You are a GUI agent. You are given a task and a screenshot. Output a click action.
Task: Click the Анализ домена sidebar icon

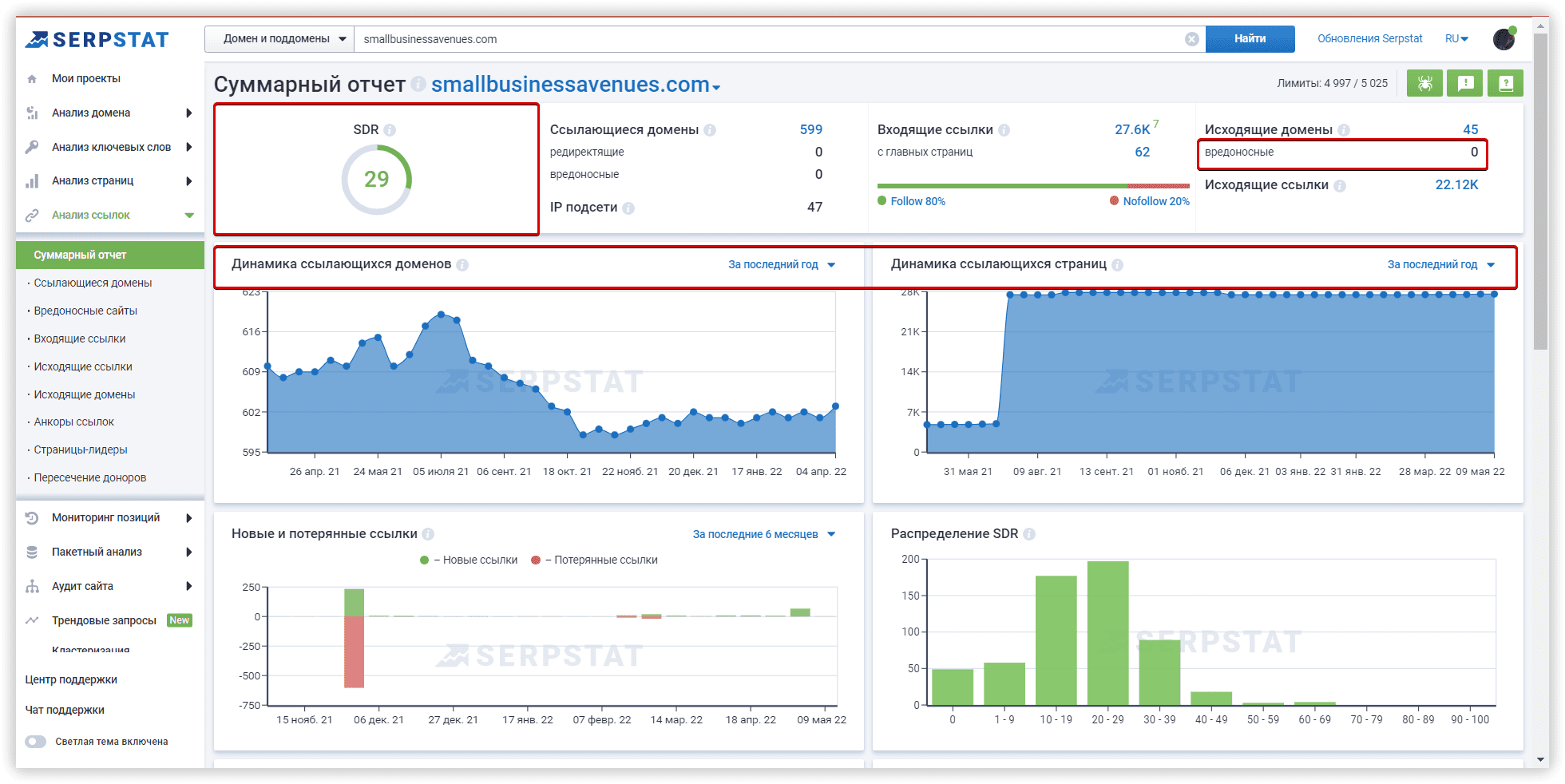point(32,113)
